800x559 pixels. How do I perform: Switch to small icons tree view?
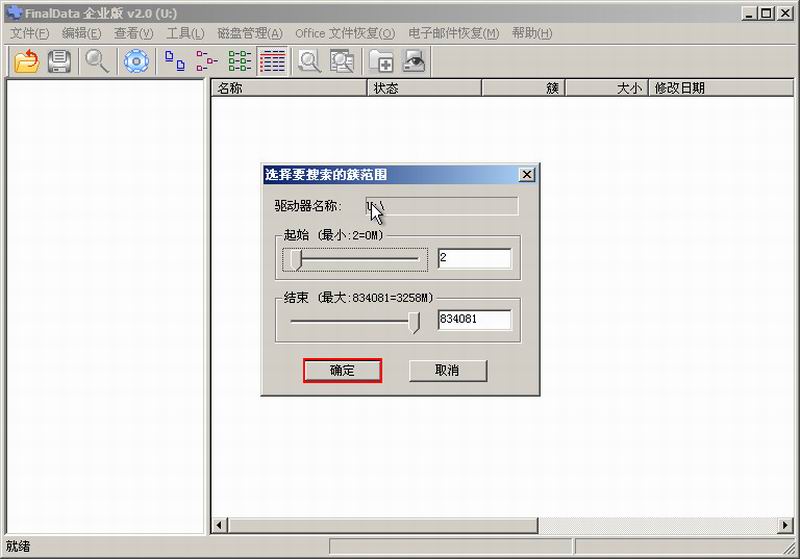(x=207, y=62)
